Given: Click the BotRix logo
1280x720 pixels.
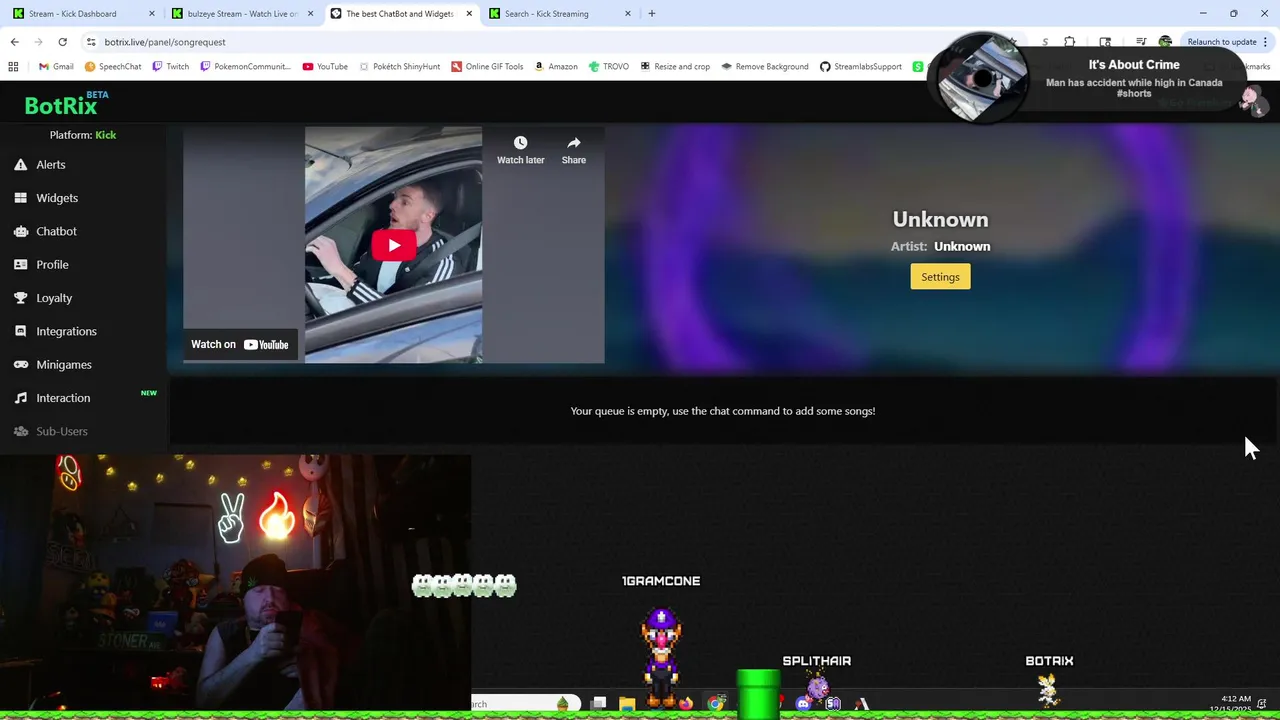Looking at the screenshot, I should point(66,104).
